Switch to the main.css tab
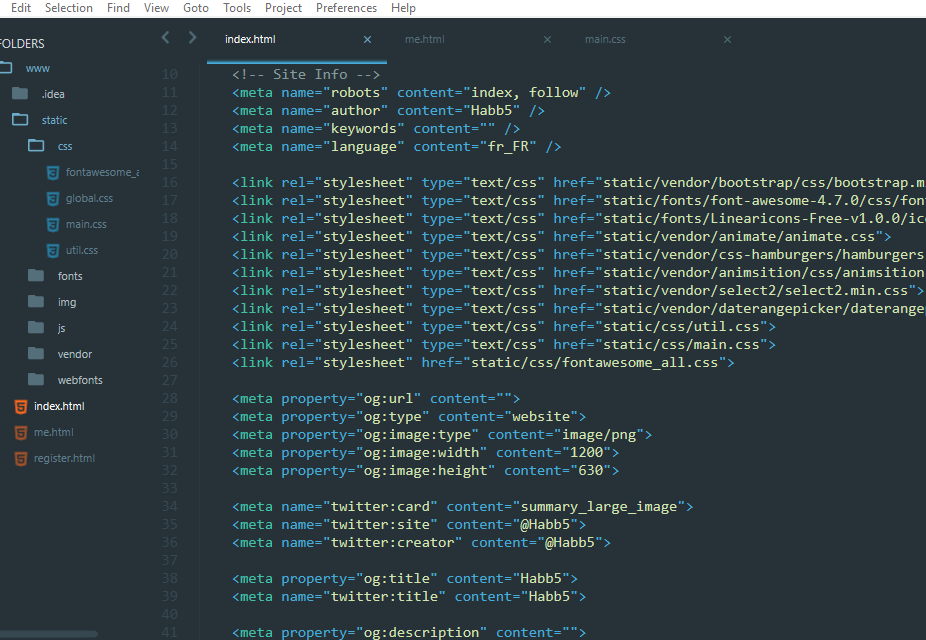The image size is (926, 640). coord(605,39)
